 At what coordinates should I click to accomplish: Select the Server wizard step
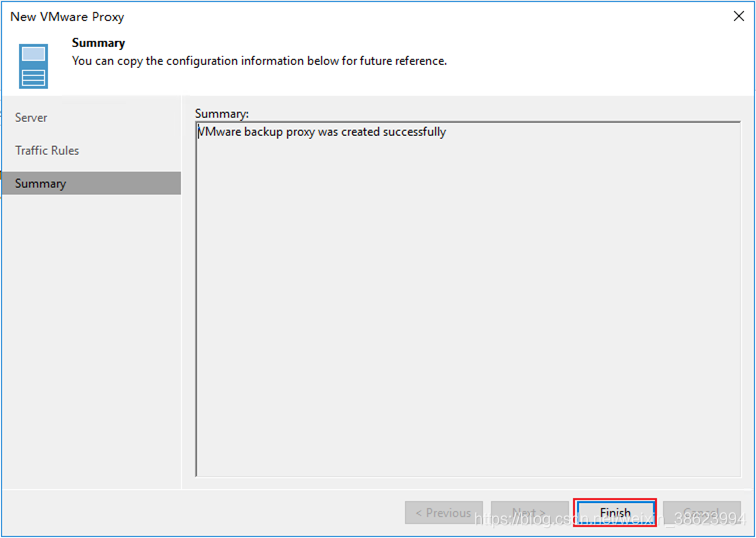click(x=31, y=118)
